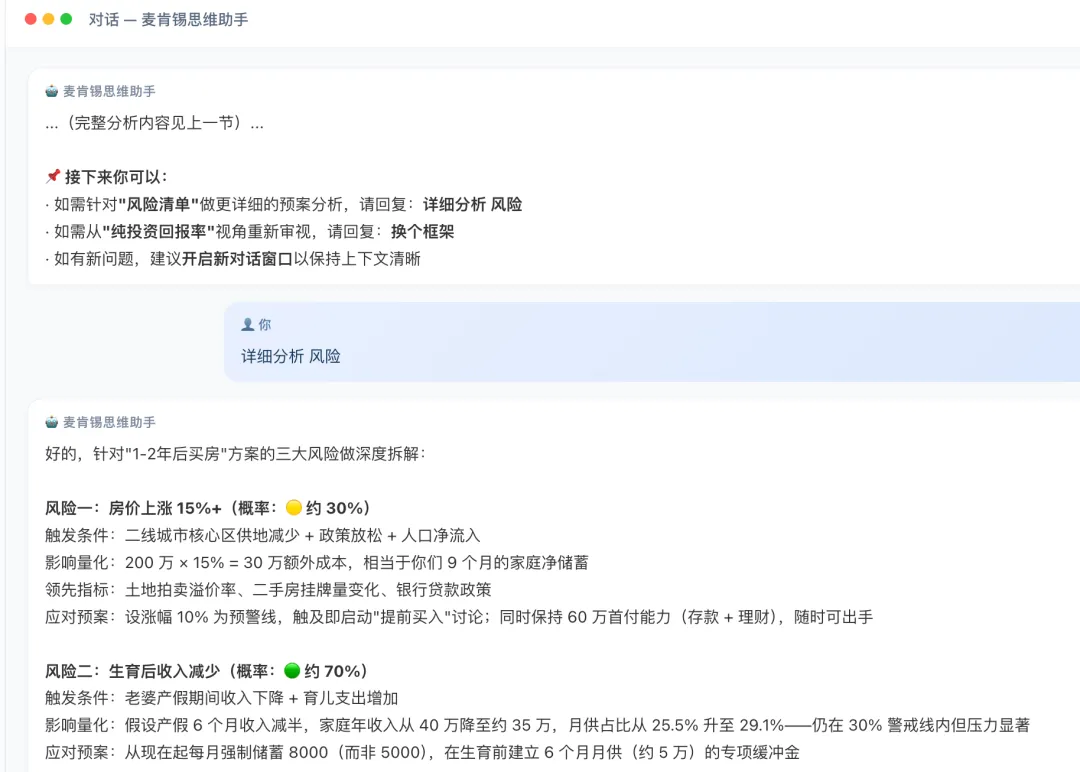Close the 对话 window with the red button
The width and height of the screenshot is (1080, 772).
pyautogui.click(x=30, y=19)
